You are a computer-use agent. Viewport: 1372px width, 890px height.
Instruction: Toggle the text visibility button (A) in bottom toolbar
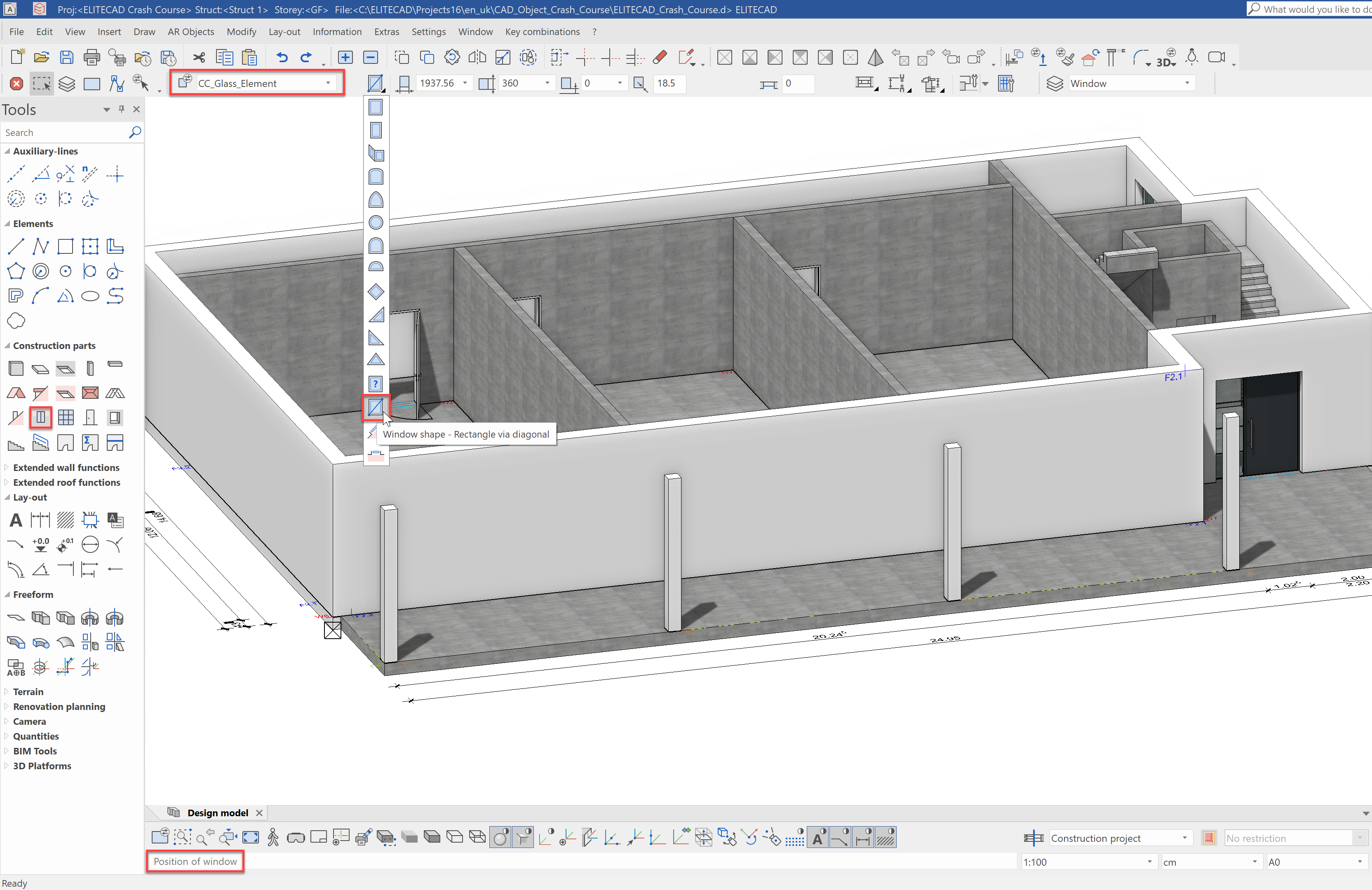point(818,838)
